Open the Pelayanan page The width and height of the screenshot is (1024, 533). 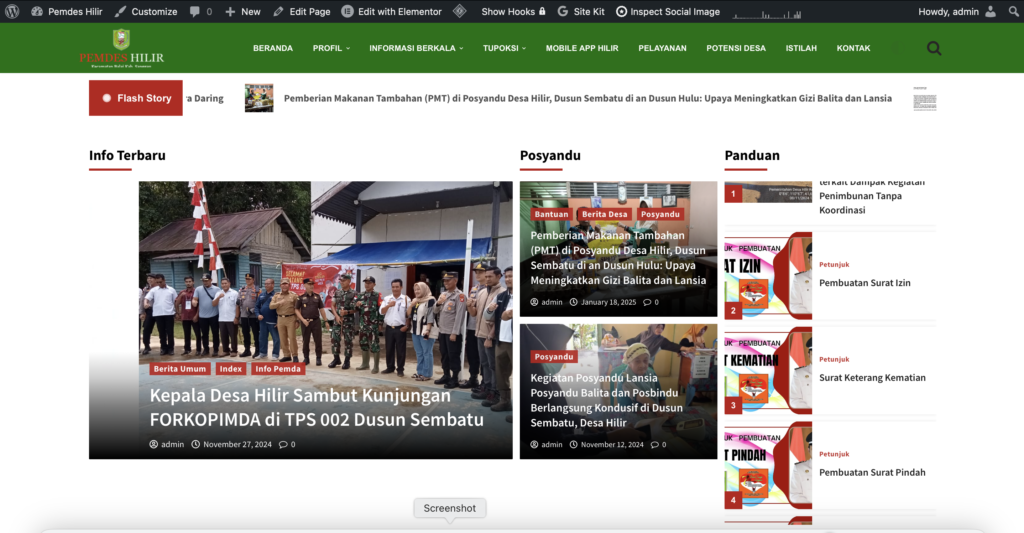(662, 48)
